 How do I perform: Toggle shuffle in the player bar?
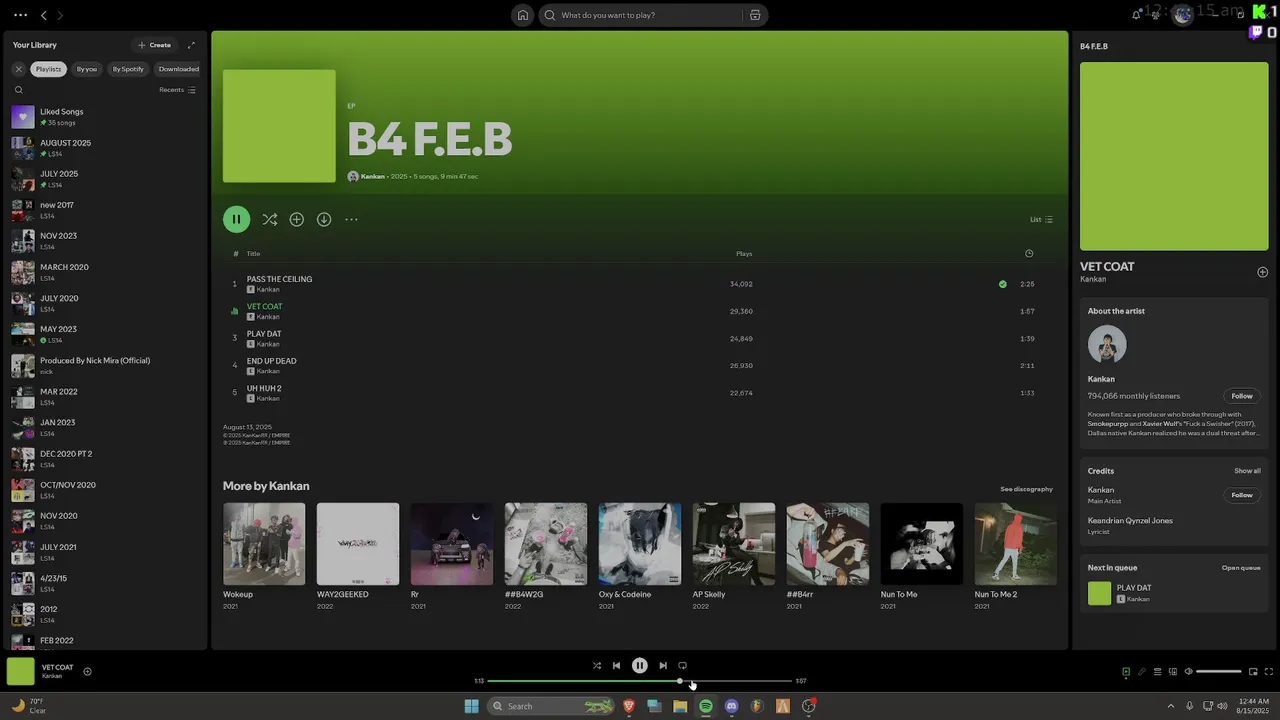click(x=597, y=665)
